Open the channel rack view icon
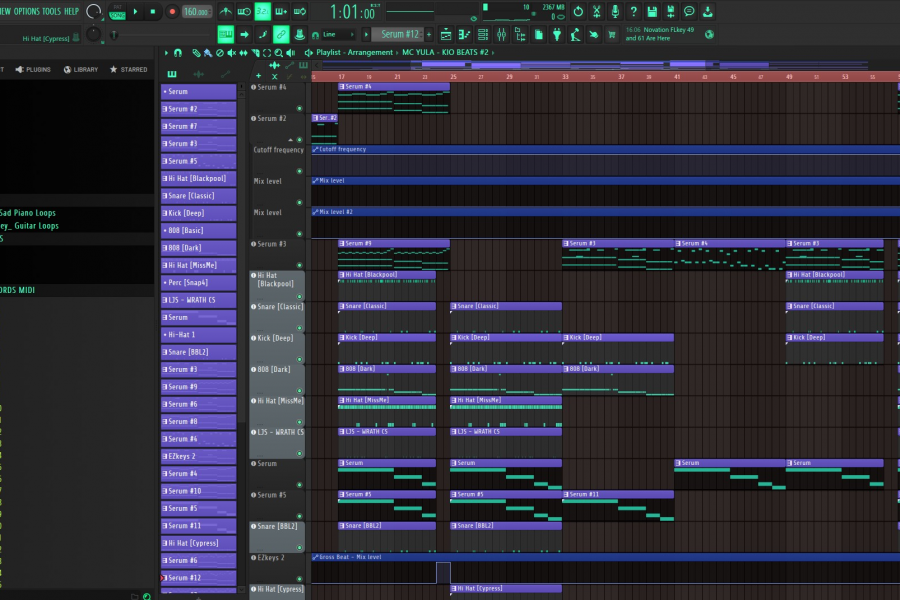 click(483, 34)
